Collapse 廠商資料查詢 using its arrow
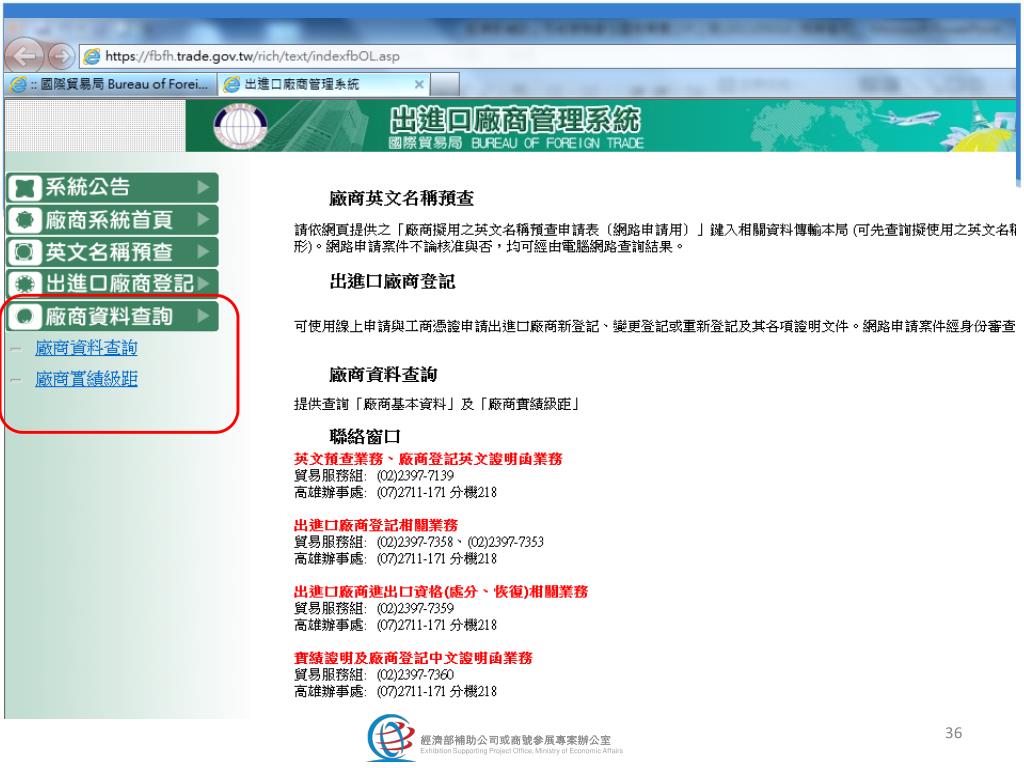This screenshot has height=768, width=1024. [x=203, y=316]
